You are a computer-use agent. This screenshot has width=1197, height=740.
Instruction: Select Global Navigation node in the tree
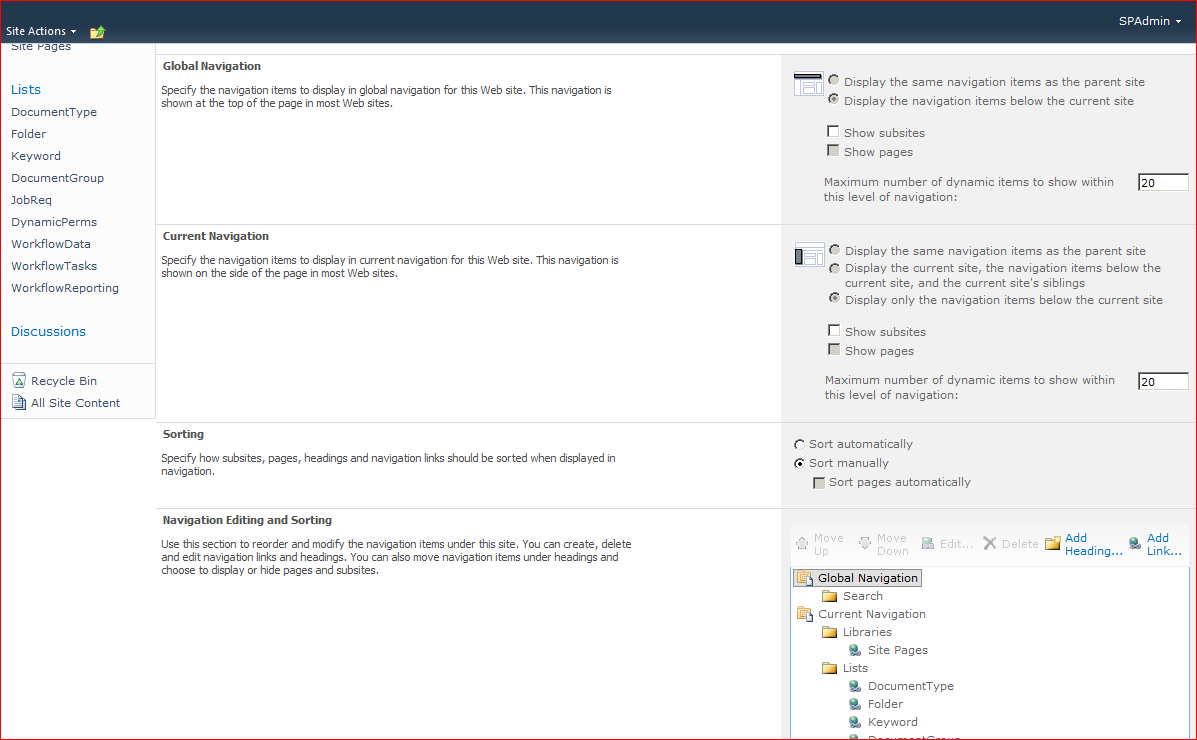(866, 578)
